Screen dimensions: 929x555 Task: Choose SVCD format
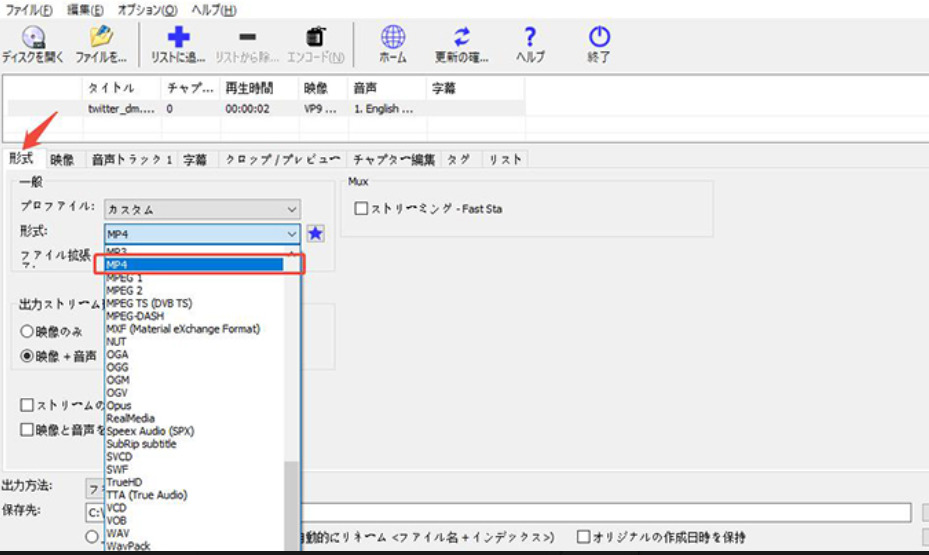tap(194, 457)
